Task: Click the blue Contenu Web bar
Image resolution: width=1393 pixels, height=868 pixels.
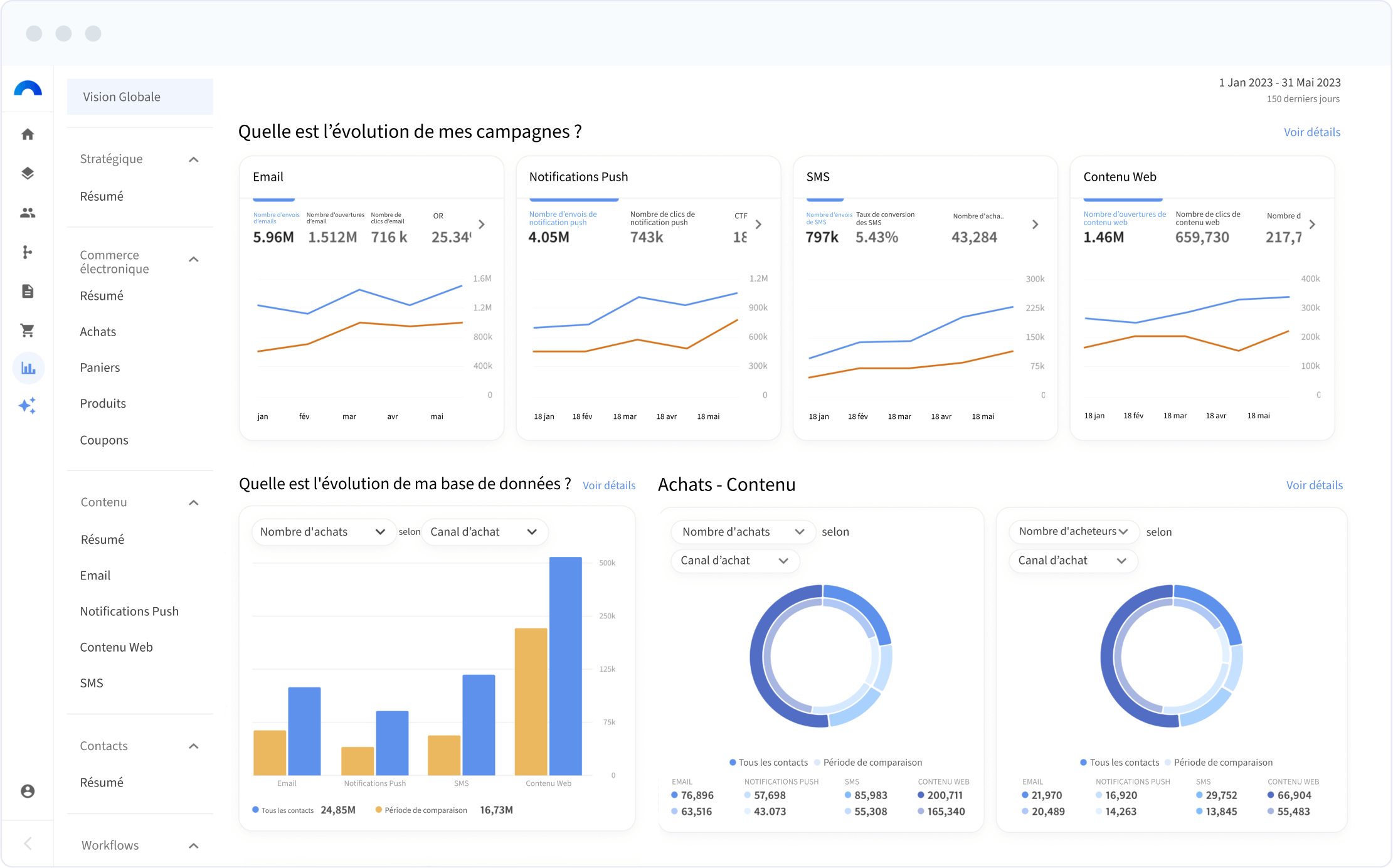Action: 565,665
